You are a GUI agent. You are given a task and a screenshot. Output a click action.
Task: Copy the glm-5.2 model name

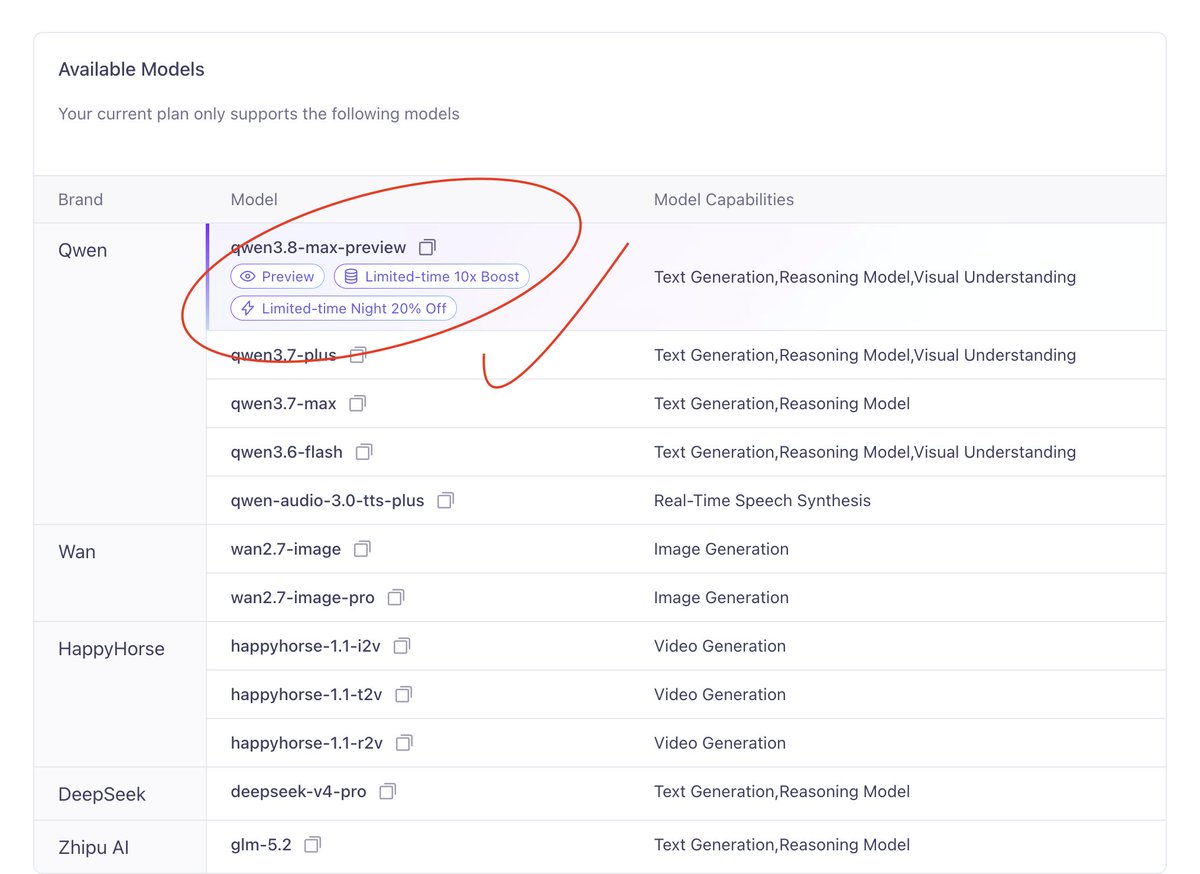312,845
